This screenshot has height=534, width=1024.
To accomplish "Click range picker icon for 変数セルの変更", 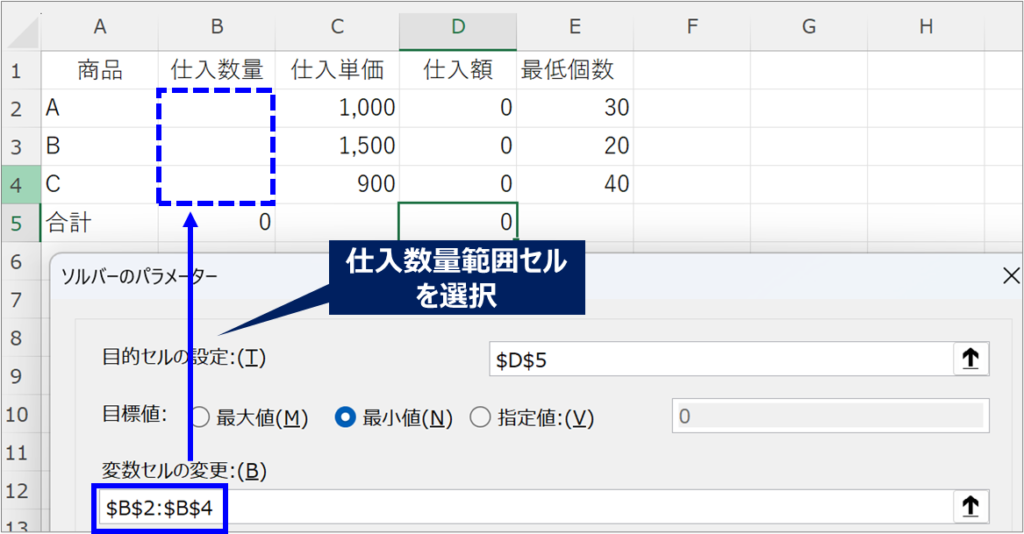I will [969, 507].
